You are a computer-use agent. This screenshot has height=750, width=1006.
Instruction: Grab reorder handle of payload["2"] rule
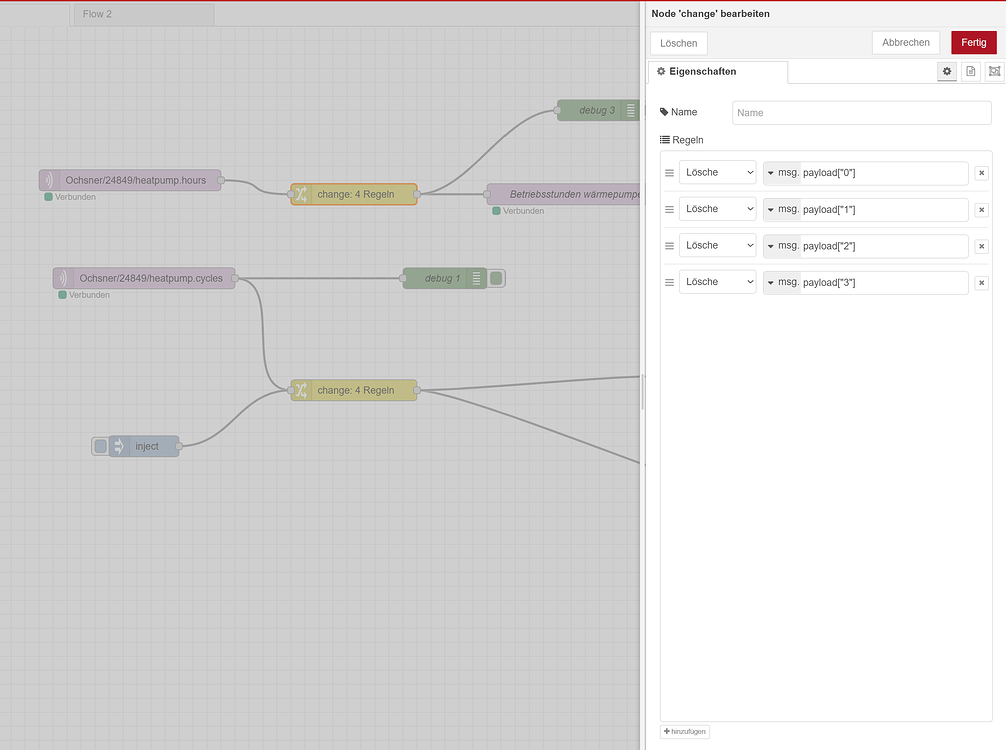tap(669, 246)
